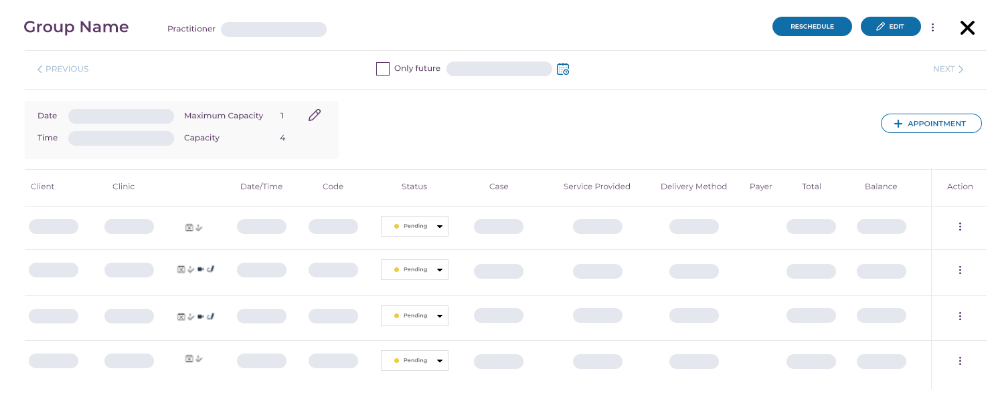Click the down-arrow icon in second row
The image size is (1000, 409).
click(x=191, y=269)
